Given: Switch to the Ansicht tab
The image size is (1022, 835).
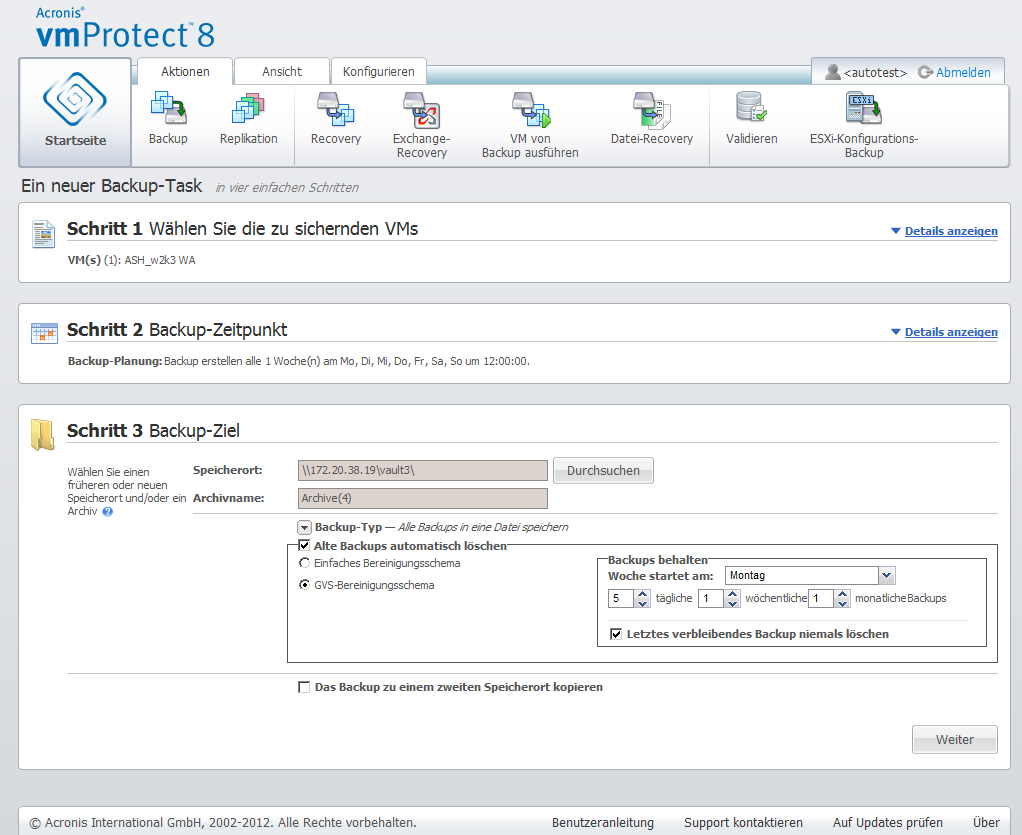Looking at the screenshot, I should [x=282, y=72].
